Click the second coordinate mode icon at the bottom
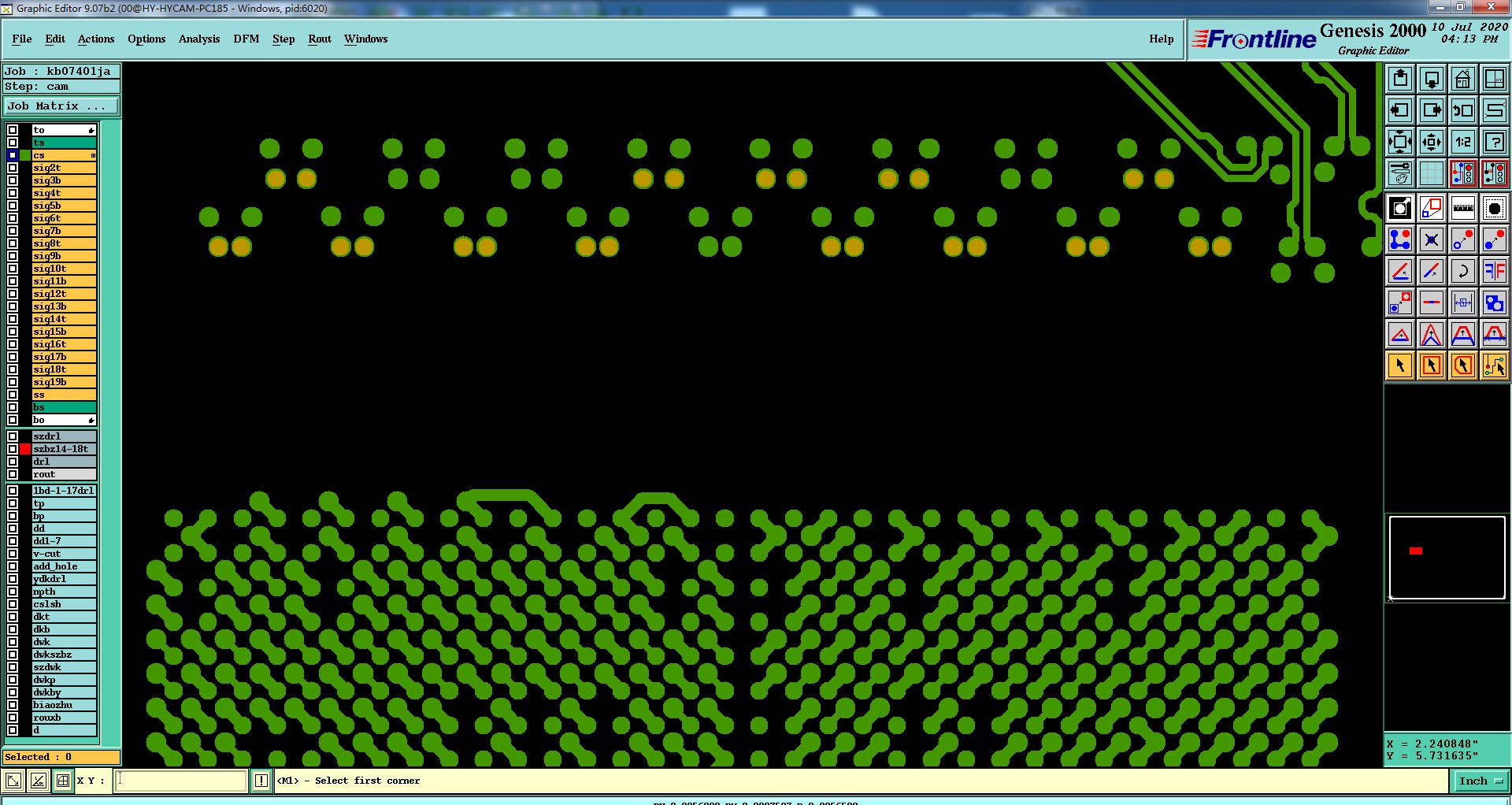The image size is (1512, 805). 39,781
